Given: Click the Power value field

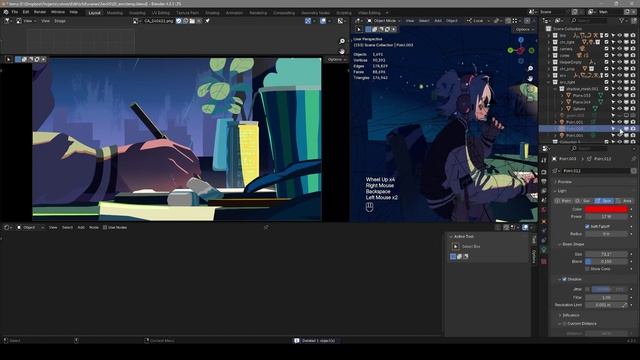Looking at the screenshot, I should [x=606, y=216].
